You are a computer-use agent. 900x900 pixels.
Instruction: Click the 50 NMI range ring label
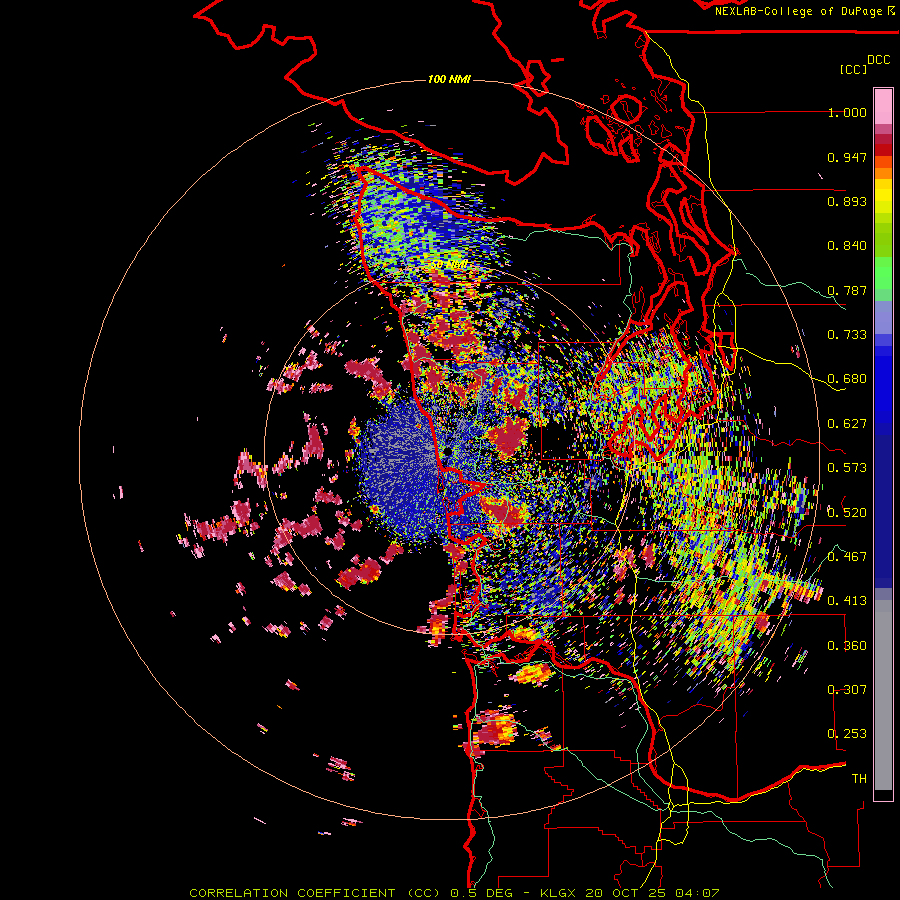(x=449, y=265)
